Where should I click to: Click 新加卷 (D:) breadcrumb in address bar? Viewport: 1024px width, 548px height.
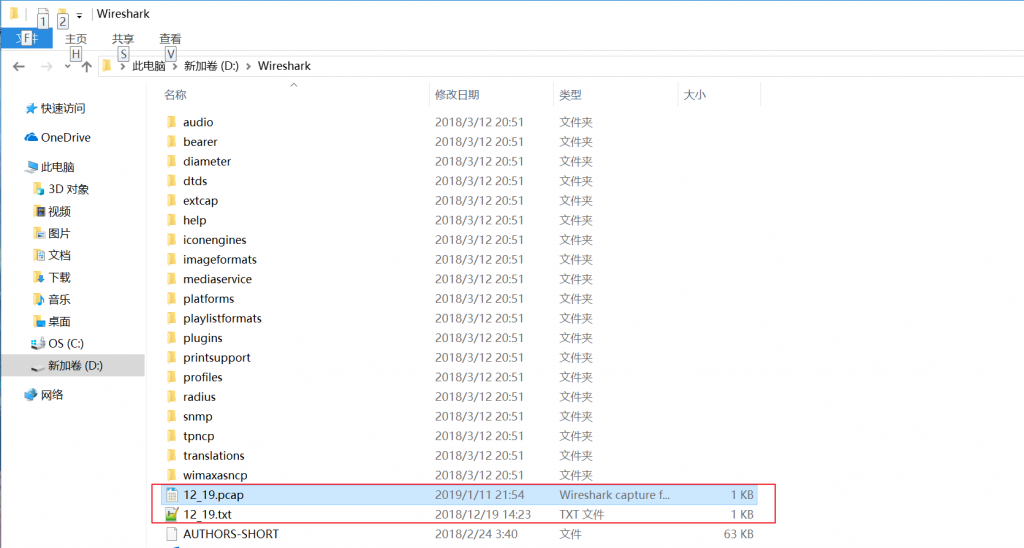point(210,66)
